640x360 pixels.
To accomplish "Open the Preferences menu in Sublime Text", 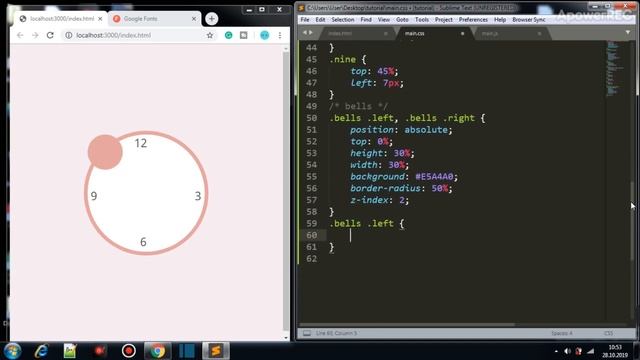I will 473,20.
